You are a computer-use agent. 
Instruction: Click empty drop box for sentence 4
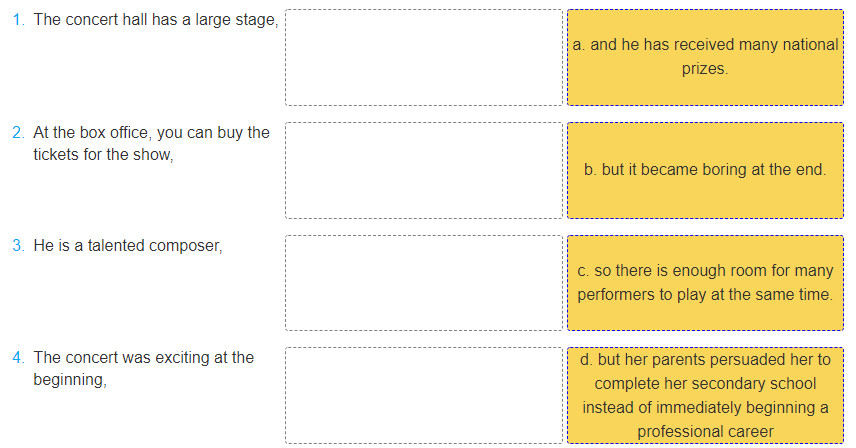pos(424,396)
